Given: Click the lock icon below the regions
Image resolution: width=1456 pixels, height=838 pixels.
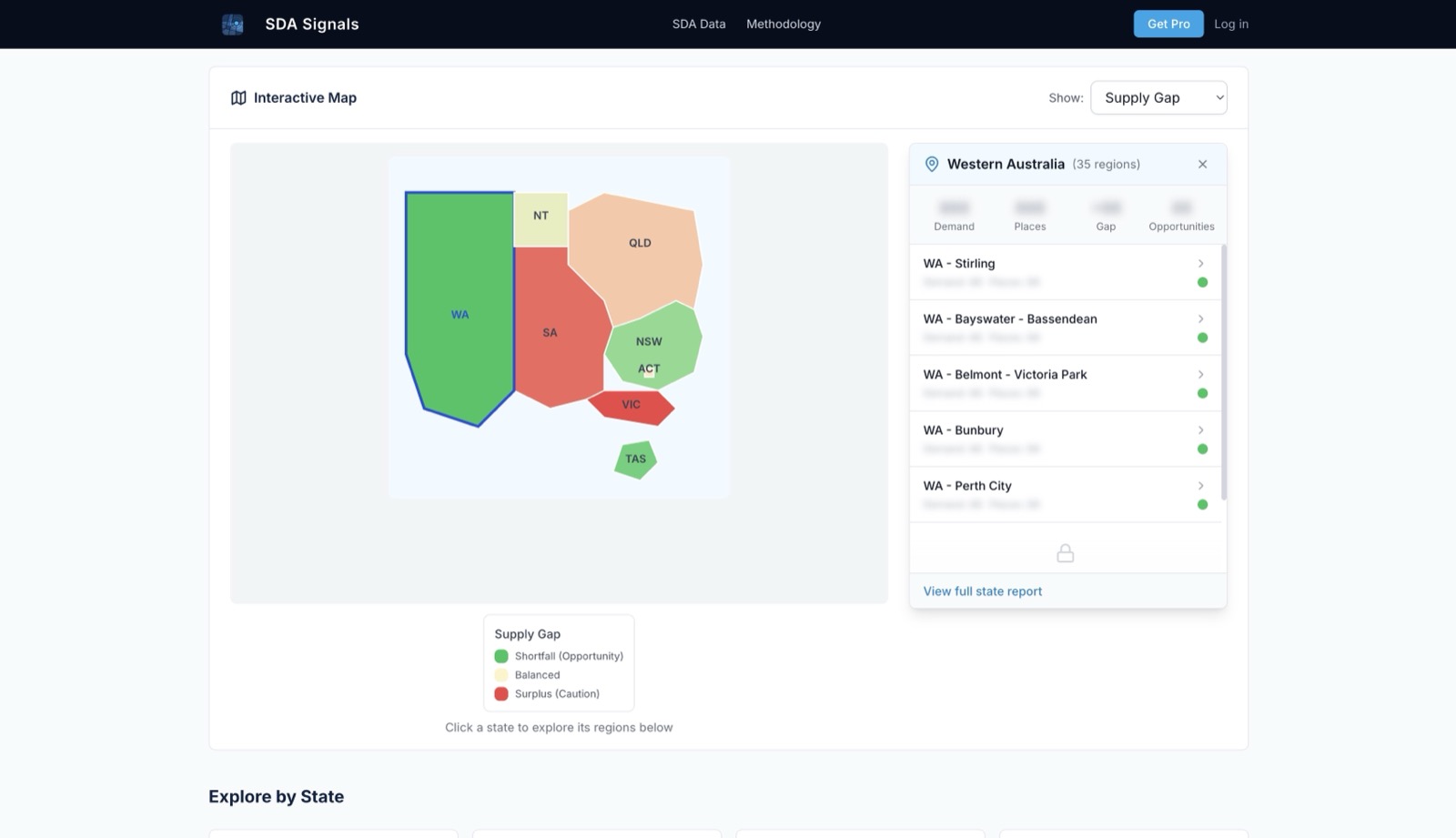Looking at the screenshot, I should [x=1065, y=553].
